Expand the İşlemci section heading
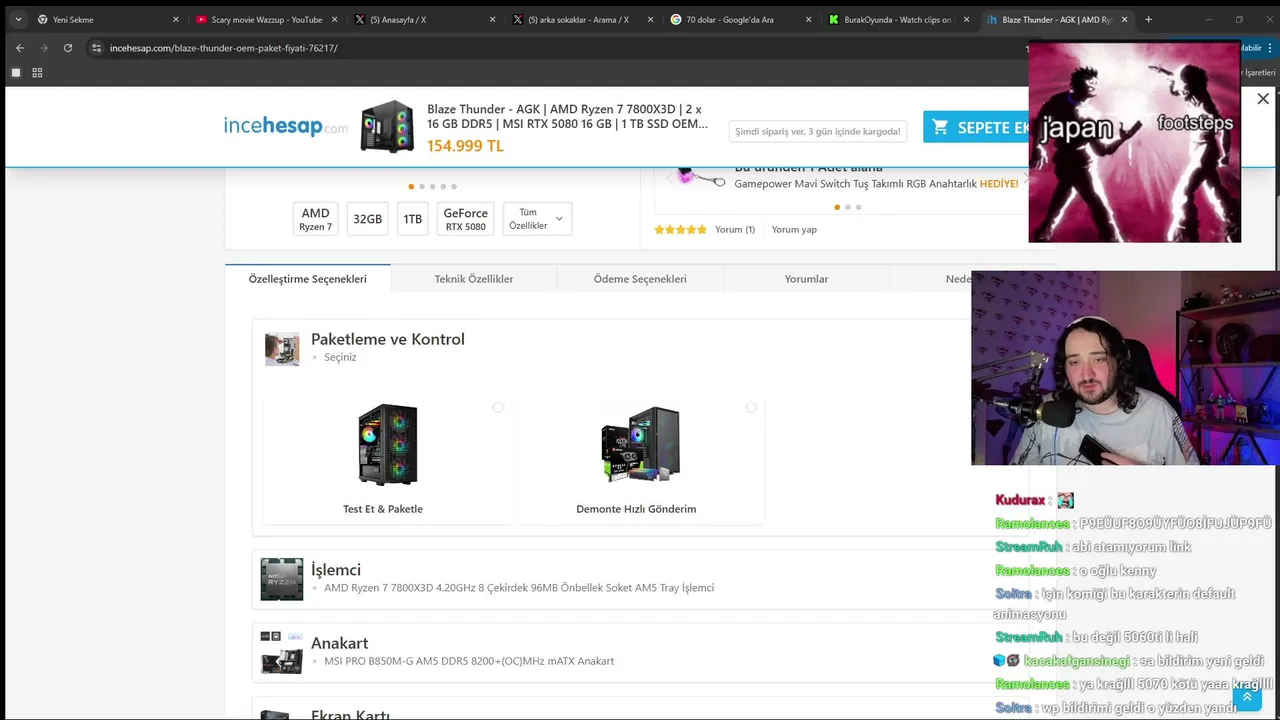 [x=336, y=570]
